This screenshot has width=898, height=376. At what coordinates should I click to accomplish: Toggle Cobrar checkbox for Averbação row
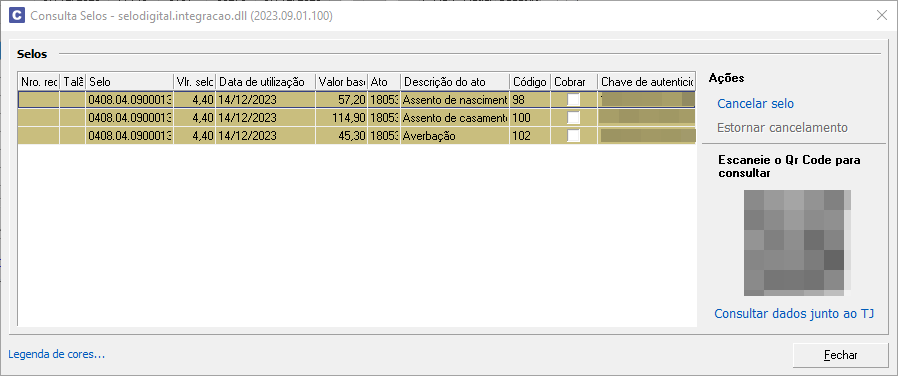573,136
